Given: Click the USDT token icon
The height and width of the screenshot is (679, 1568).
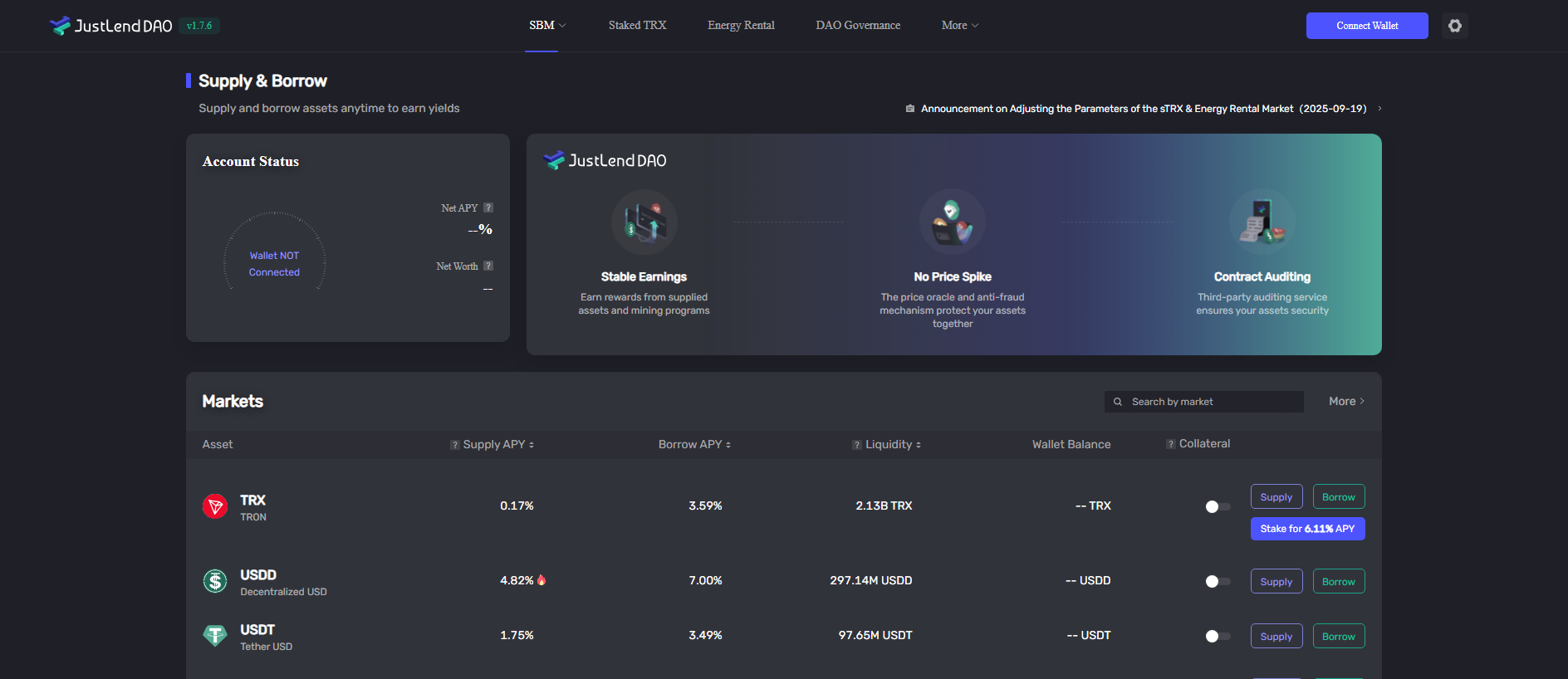Looking at the screenshot, I should click(x=215, y=636).
